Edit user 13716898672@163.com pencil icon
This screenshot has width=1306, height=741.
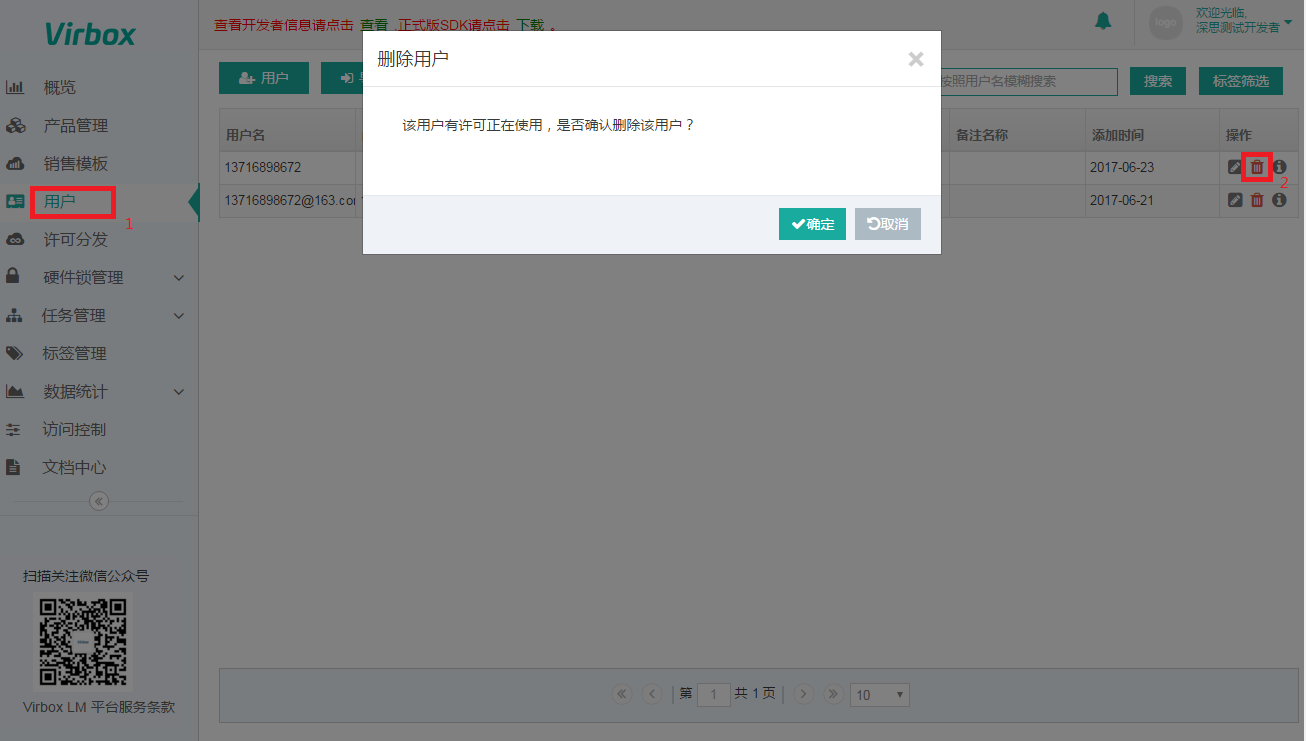point(1235,200)
